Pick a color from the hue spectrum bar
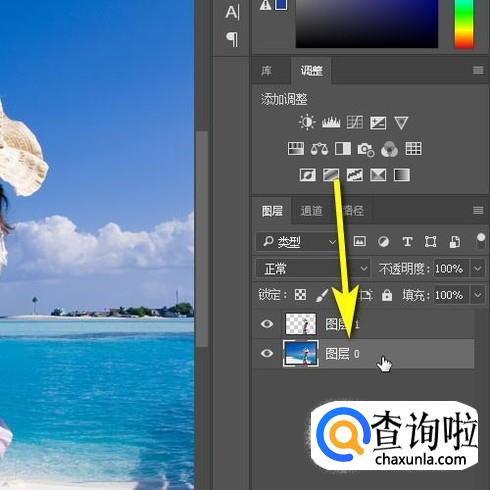 pyautogui.click(x=464, y=23)
